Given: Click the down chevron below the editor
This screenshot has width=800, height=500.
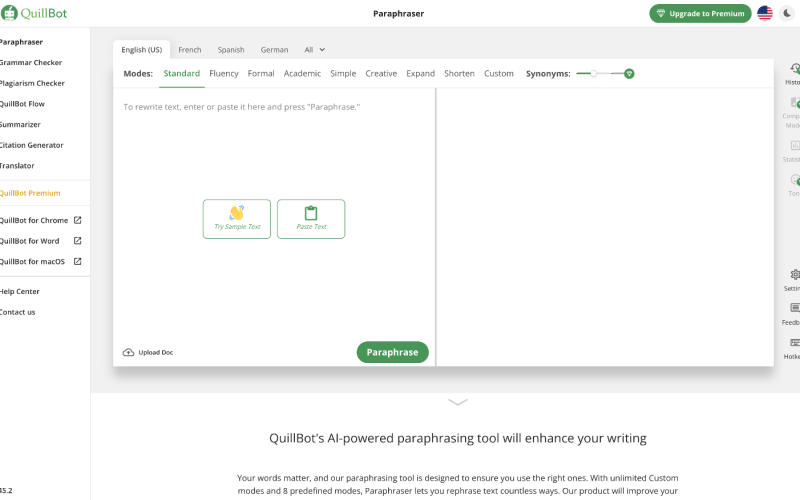Looking at the screenshot, I should (x=458, y=403).
